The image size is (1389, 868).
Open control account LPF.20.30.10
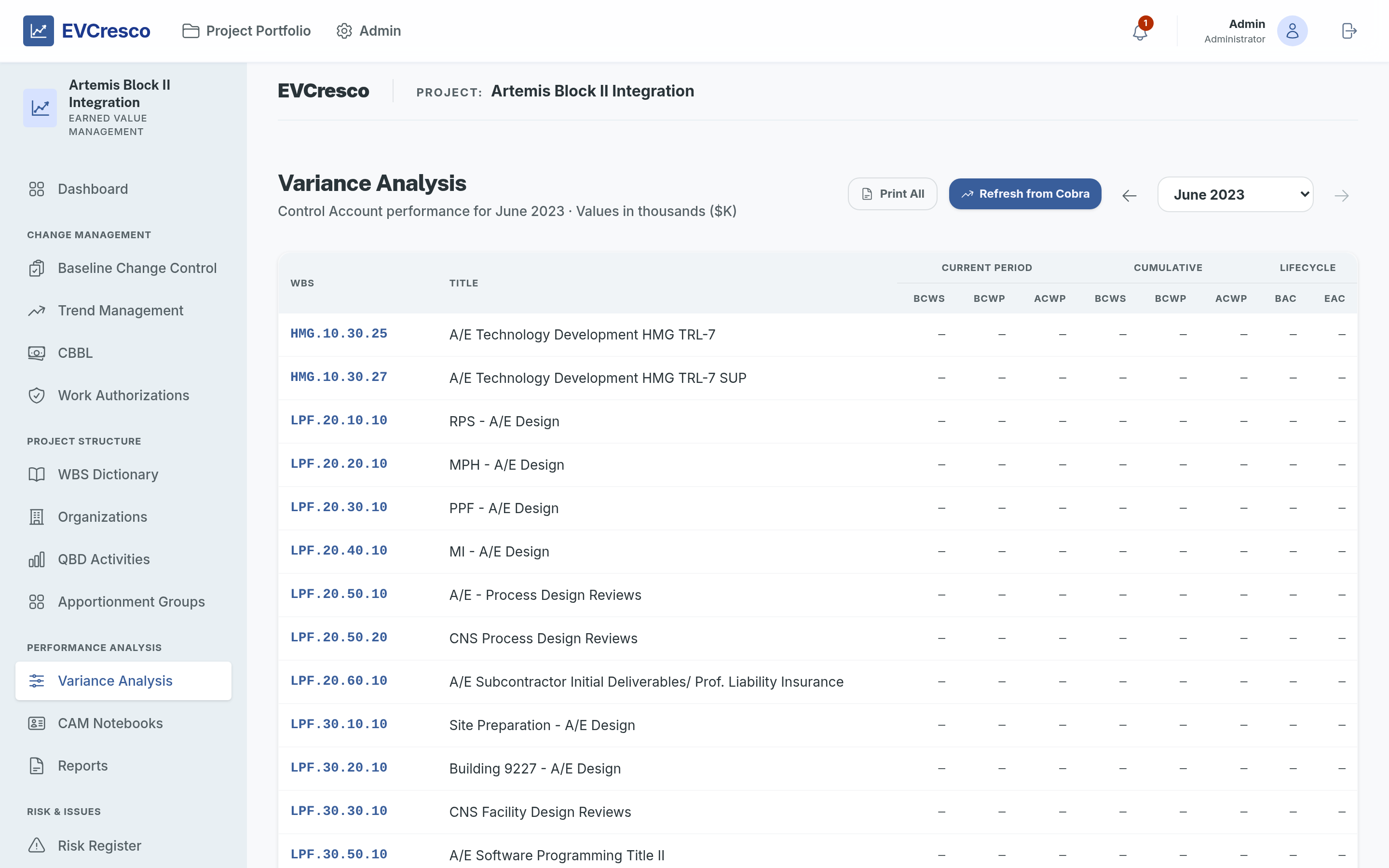pos(339,507)
